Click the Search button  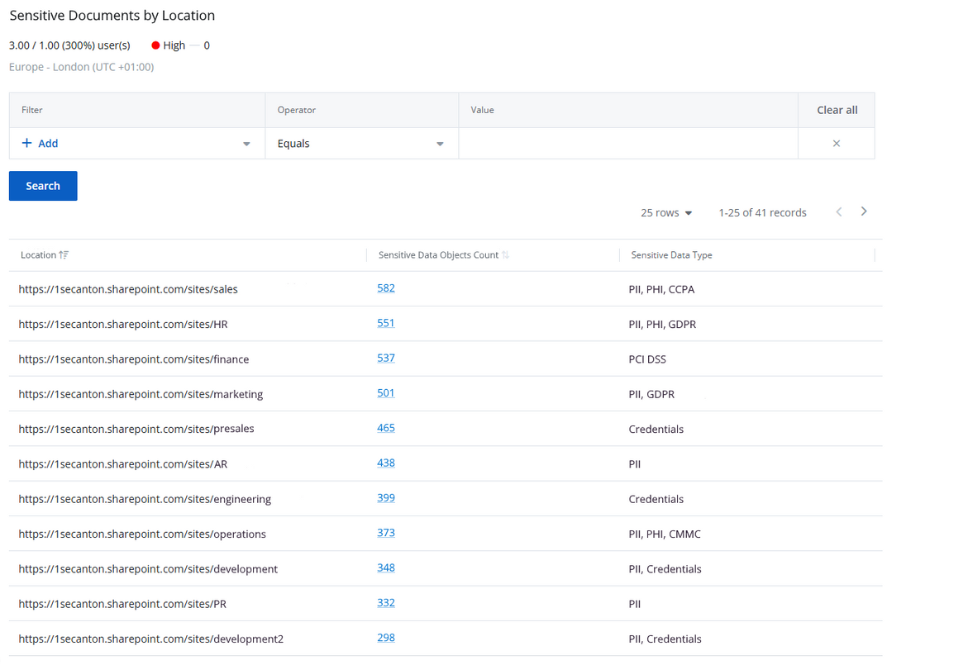coord(42,186)
